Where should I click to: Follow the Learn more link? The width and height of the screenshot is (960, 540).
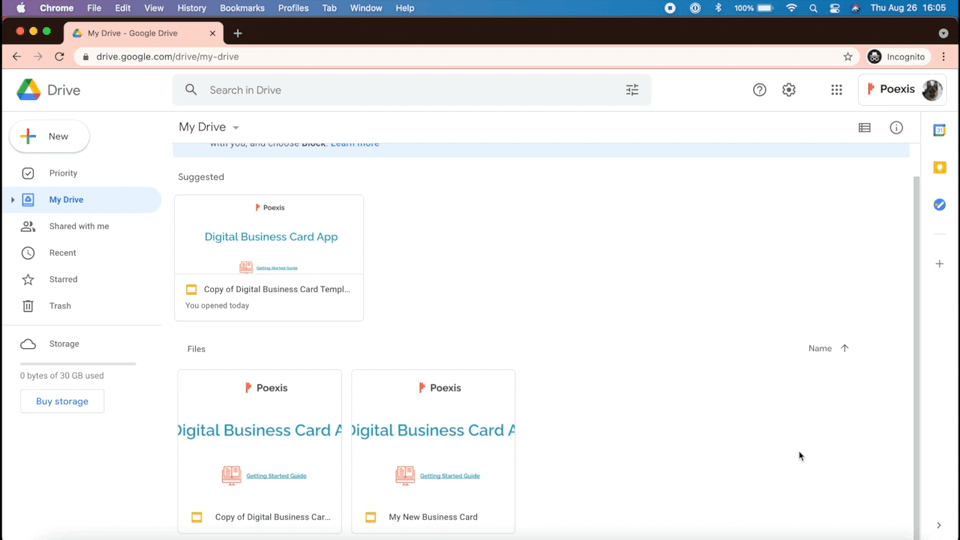tap(355, 144)
